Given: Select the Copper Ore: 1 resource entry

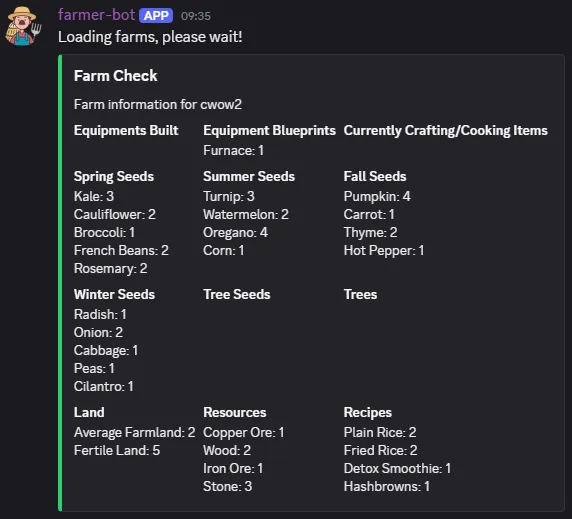Looking at the screenshot, I should (x=244, y=432).
